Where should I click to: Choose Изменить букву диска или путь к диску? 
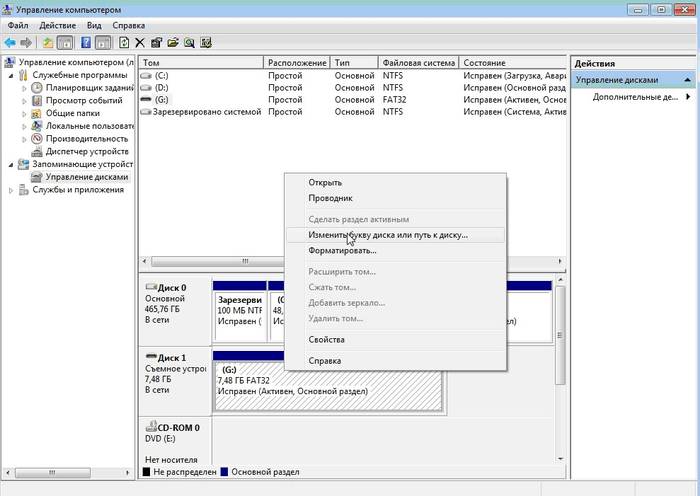click(388, 235)
